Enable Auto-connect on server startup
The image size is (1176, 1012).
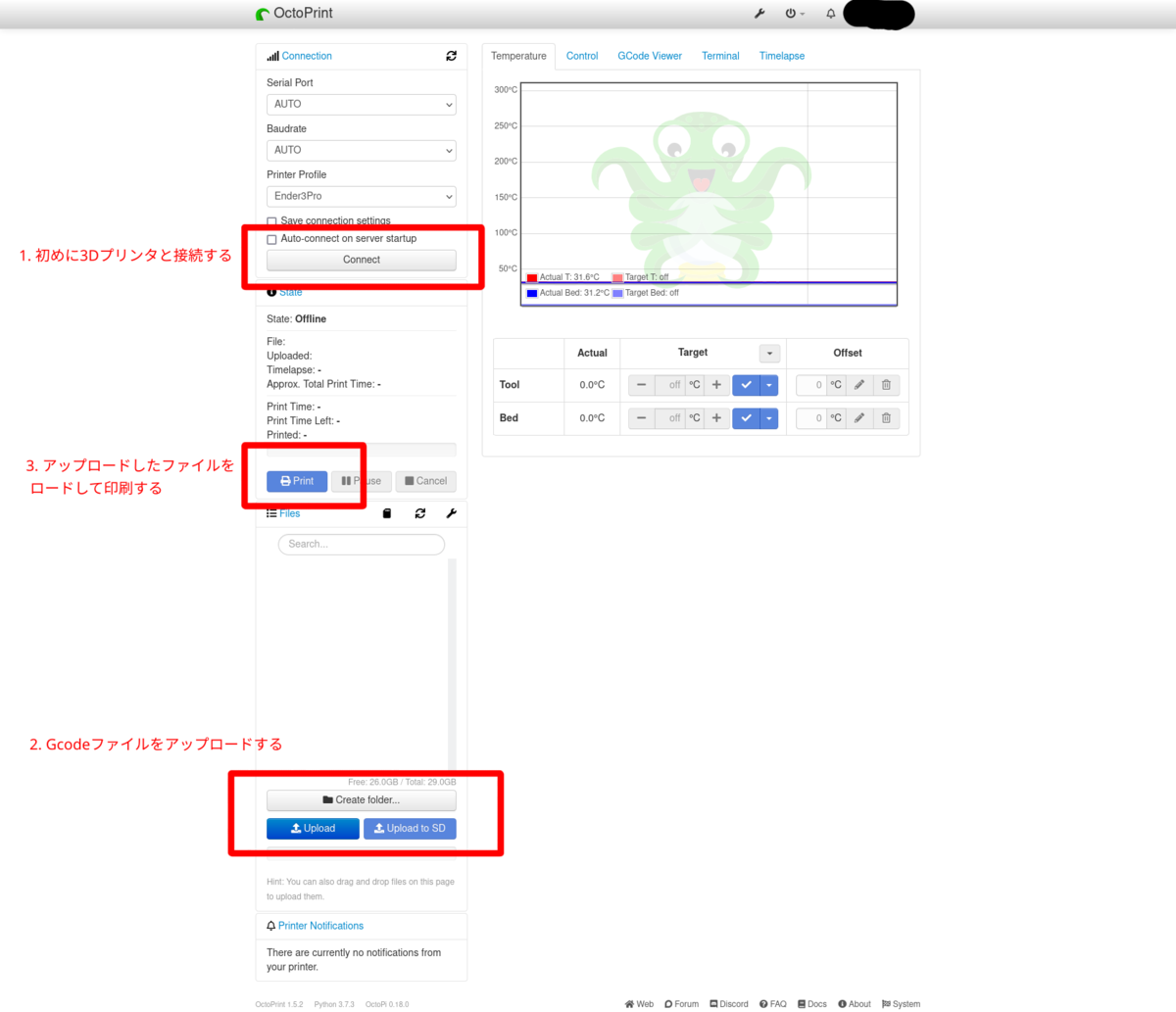(x=271, y=239)
